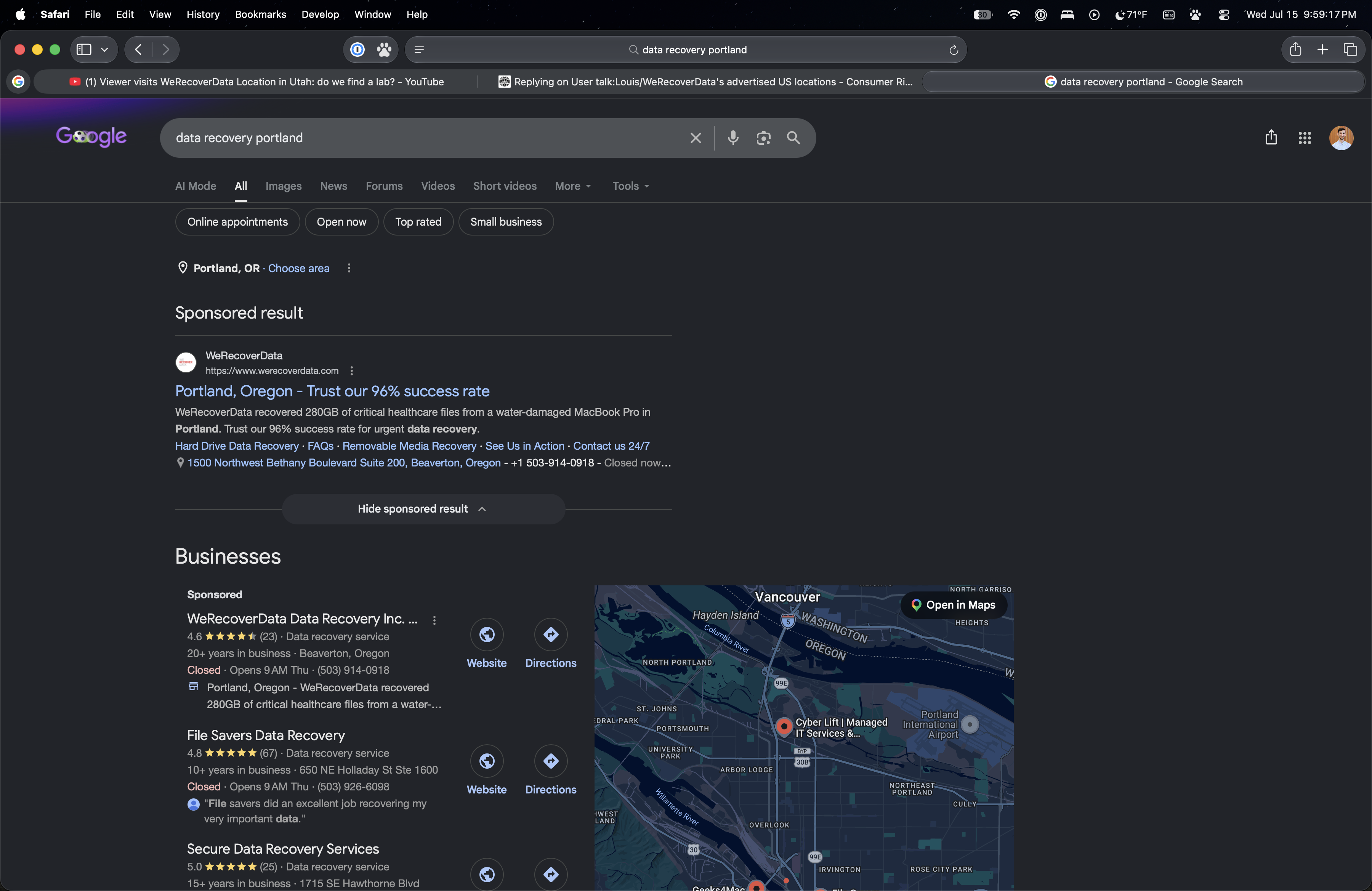Start voice search with the microphone
Image resolution: width=1372 pixels, height=891 pixels.
(x=733, y=138)
